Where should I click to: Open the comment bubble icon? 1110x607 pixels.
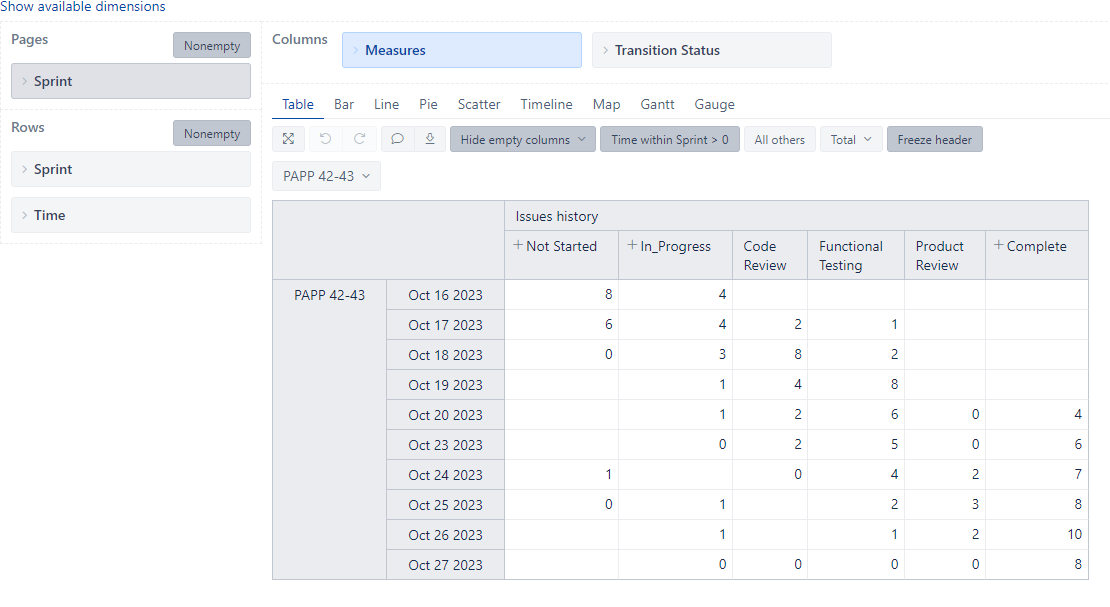[x=397, y=140]
